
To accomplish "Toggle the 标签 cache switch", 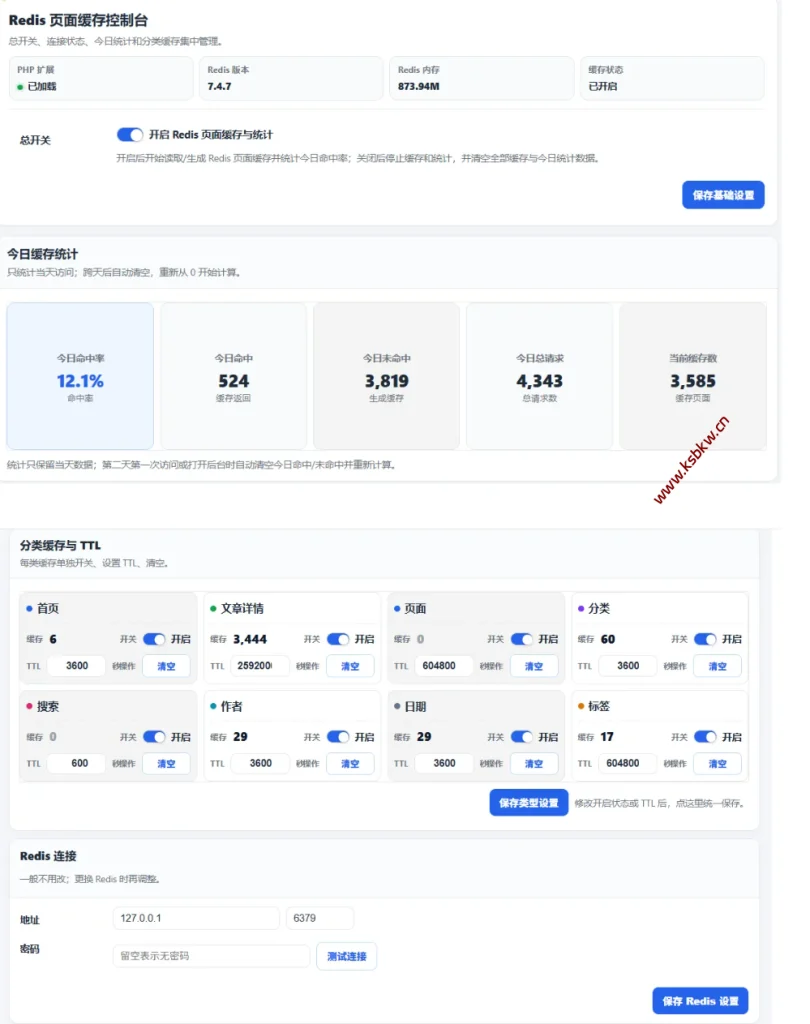I will 705,737.
